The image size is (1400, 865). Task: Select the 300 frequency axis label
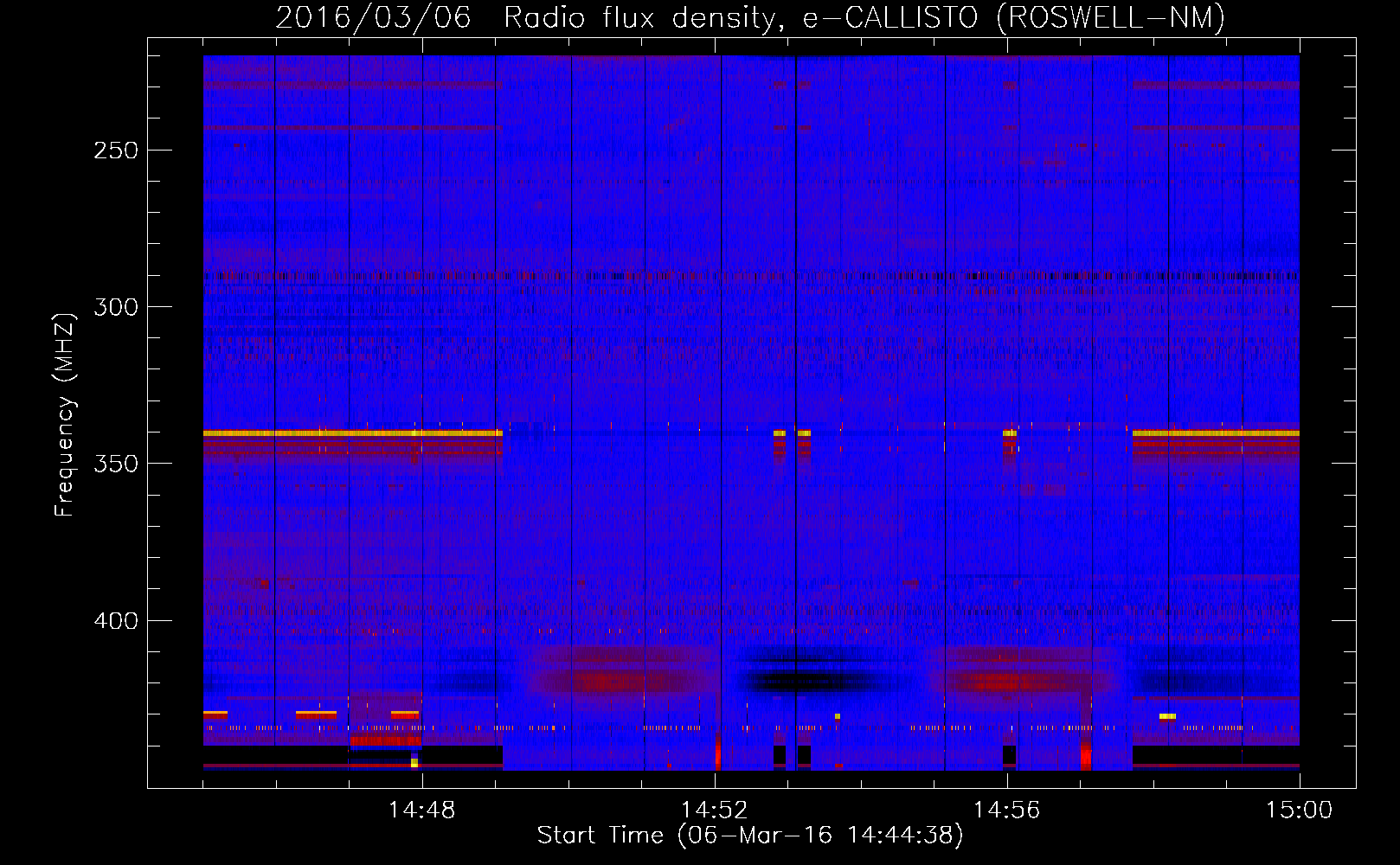(116, 307)
